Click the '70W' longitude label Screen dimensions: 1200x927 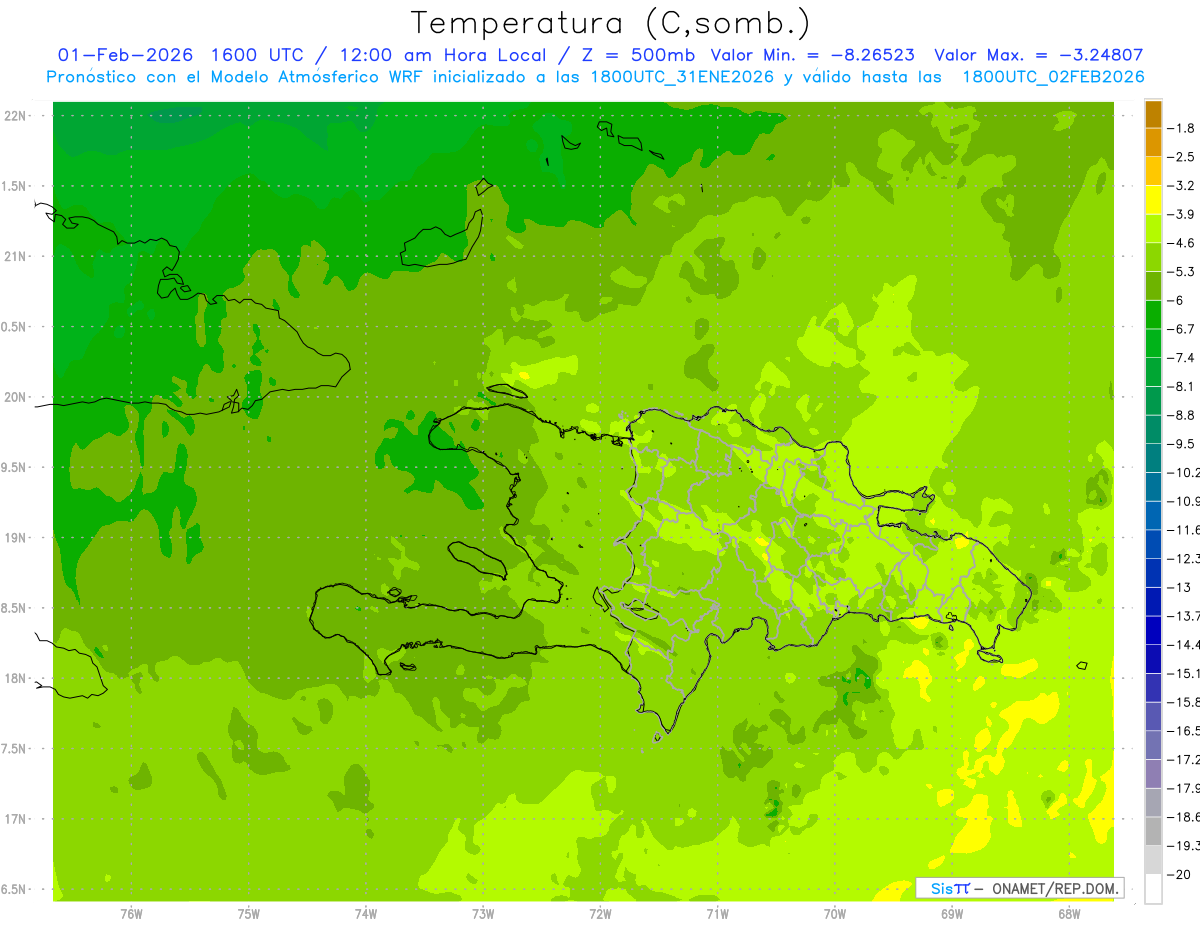pyautogui.click(x=835, y=914)
